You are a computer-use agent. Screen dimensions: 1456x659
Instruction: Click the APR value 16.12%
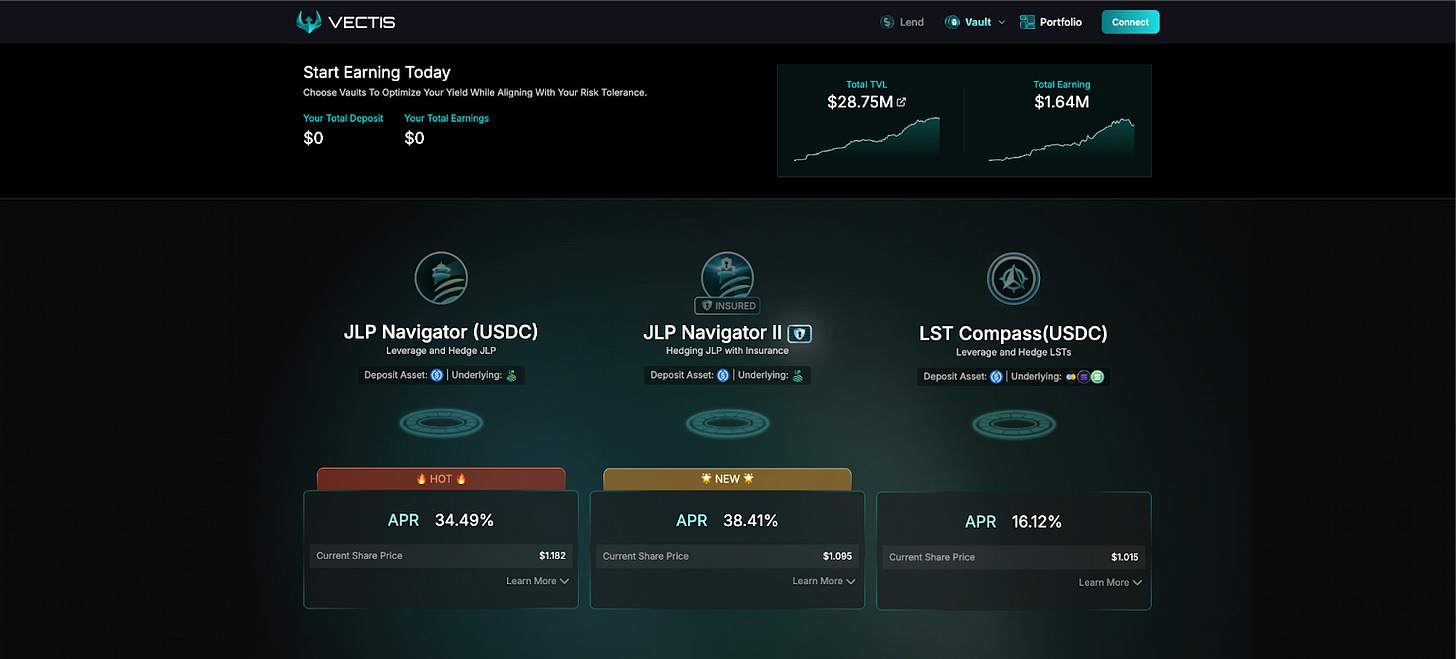1037,521
